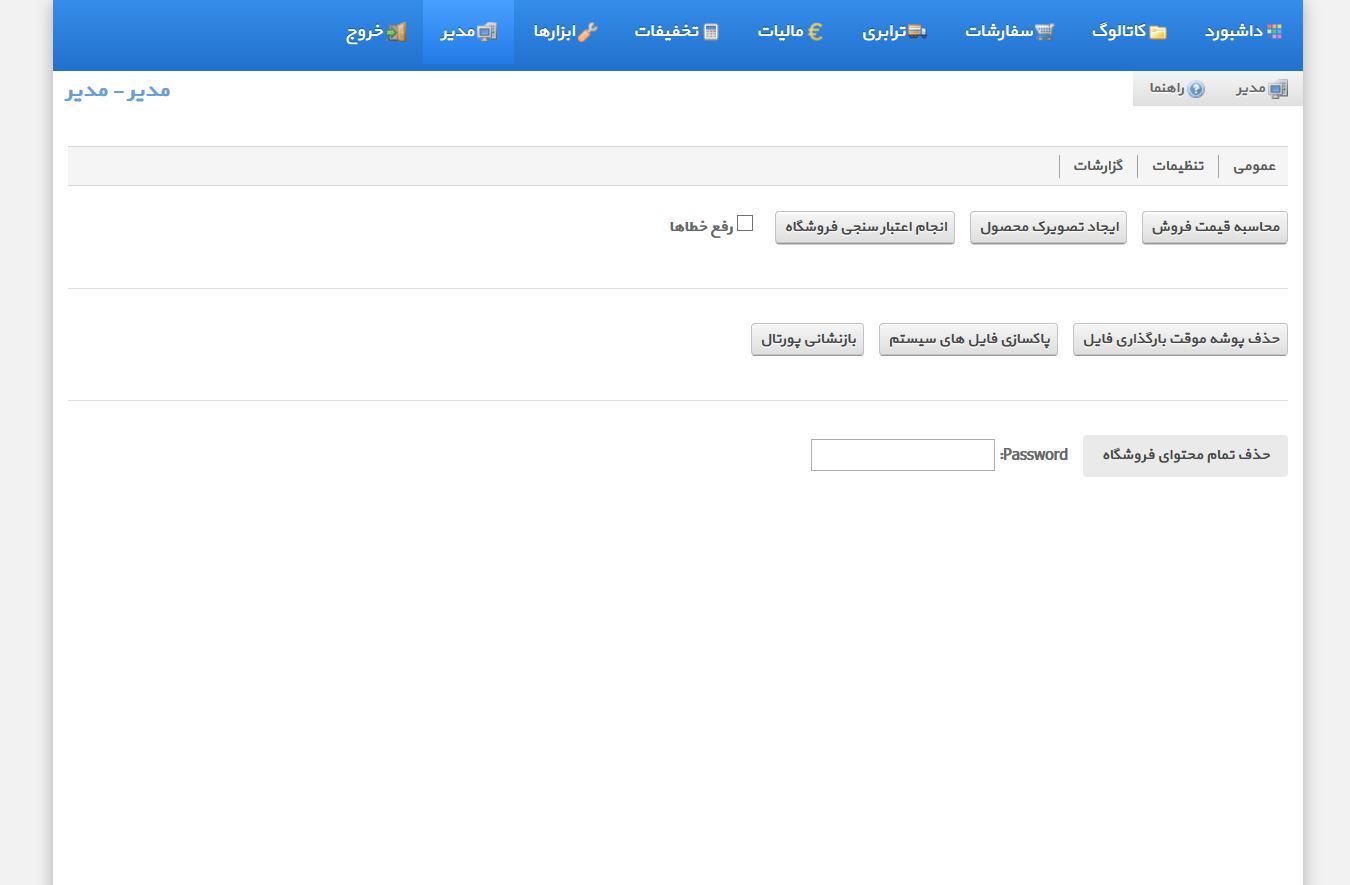Select the گزارشات tab
Screen dimensions: 1350x885
coord(1098,166)
